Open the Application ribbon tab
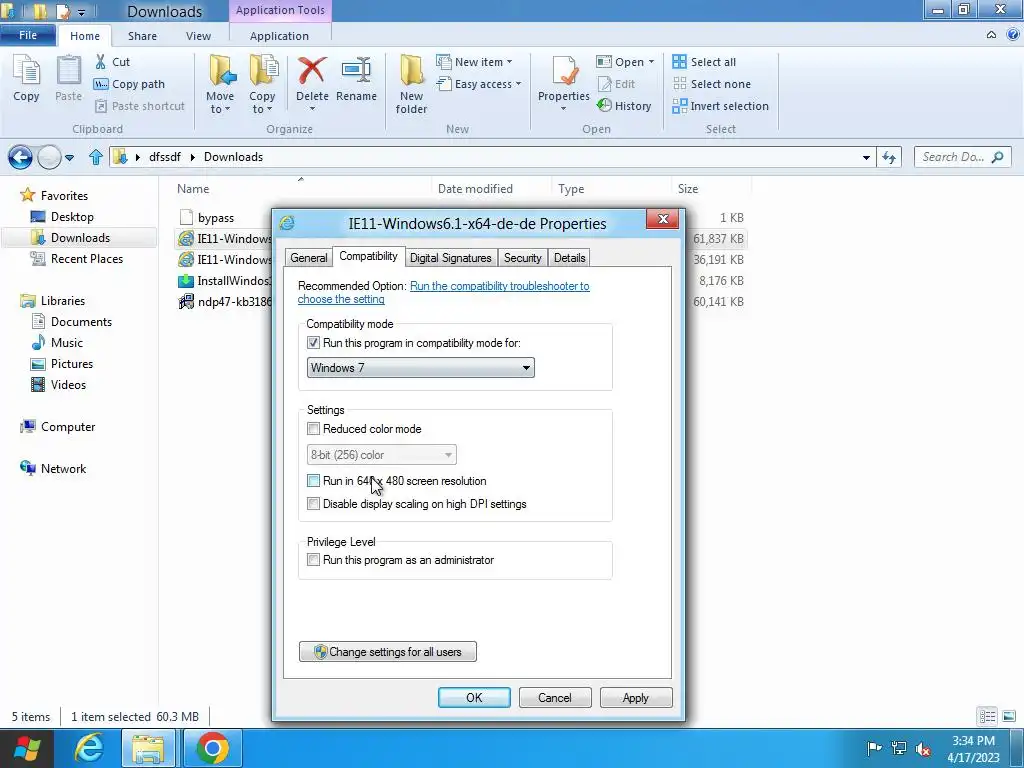1024x768 pixels. 280,36
